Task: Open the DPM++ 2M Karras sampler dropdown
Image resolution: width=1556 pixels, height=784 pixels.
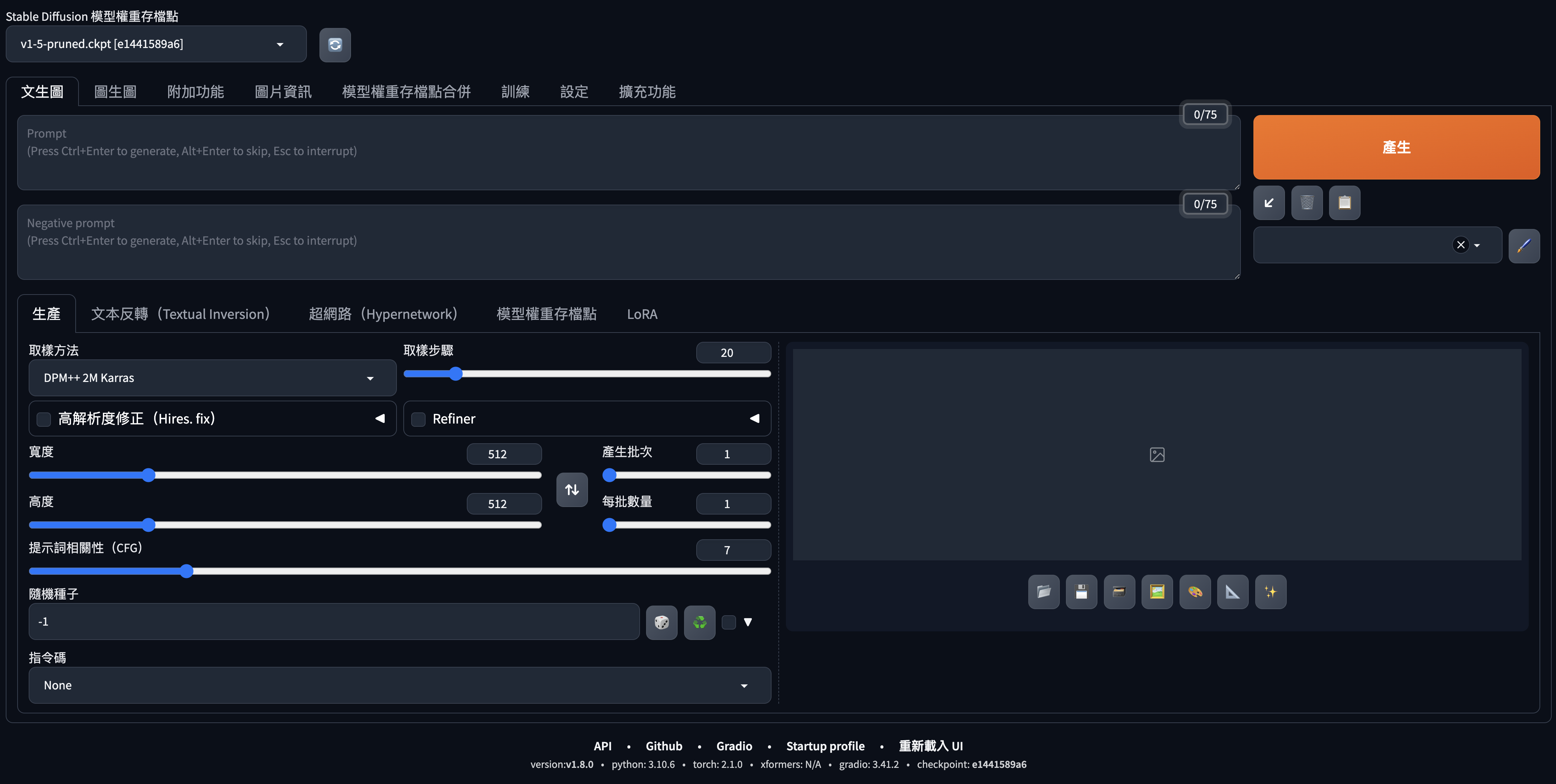Action: pyautogui.click(x=212, y=378)
